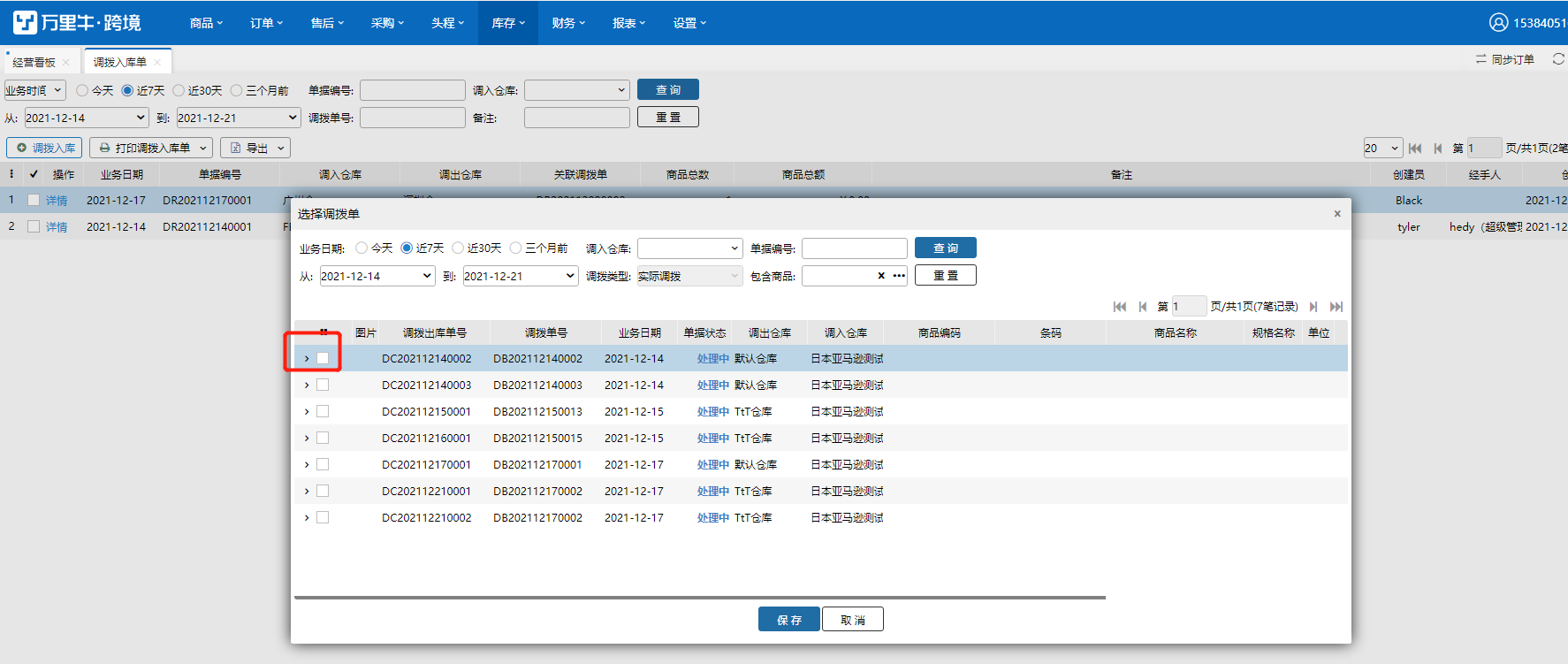
Task: Open the dialog's 到 date dropdown 2021-12-21
Action: click(x=521, y=276)
